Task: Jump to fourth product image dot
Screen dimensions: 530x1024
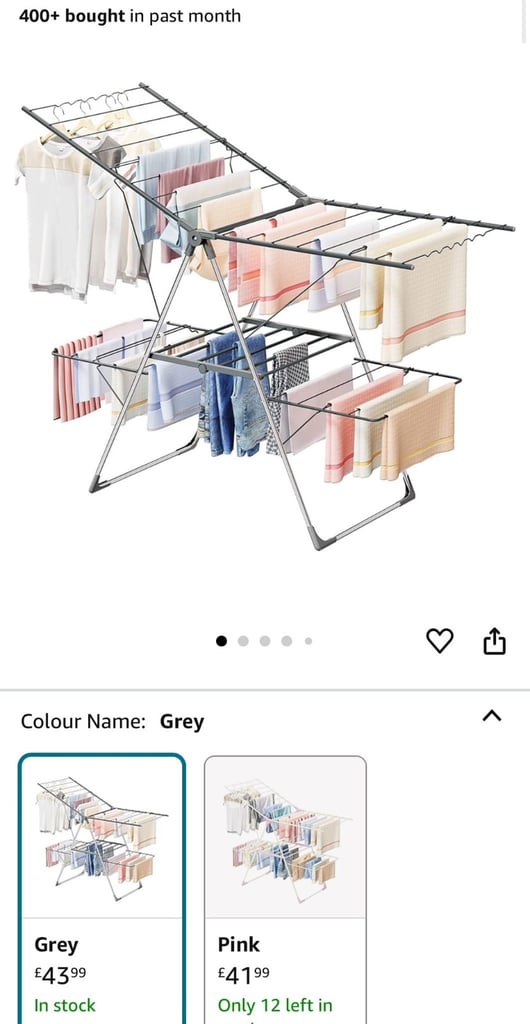Action: [x=287, y=641]
